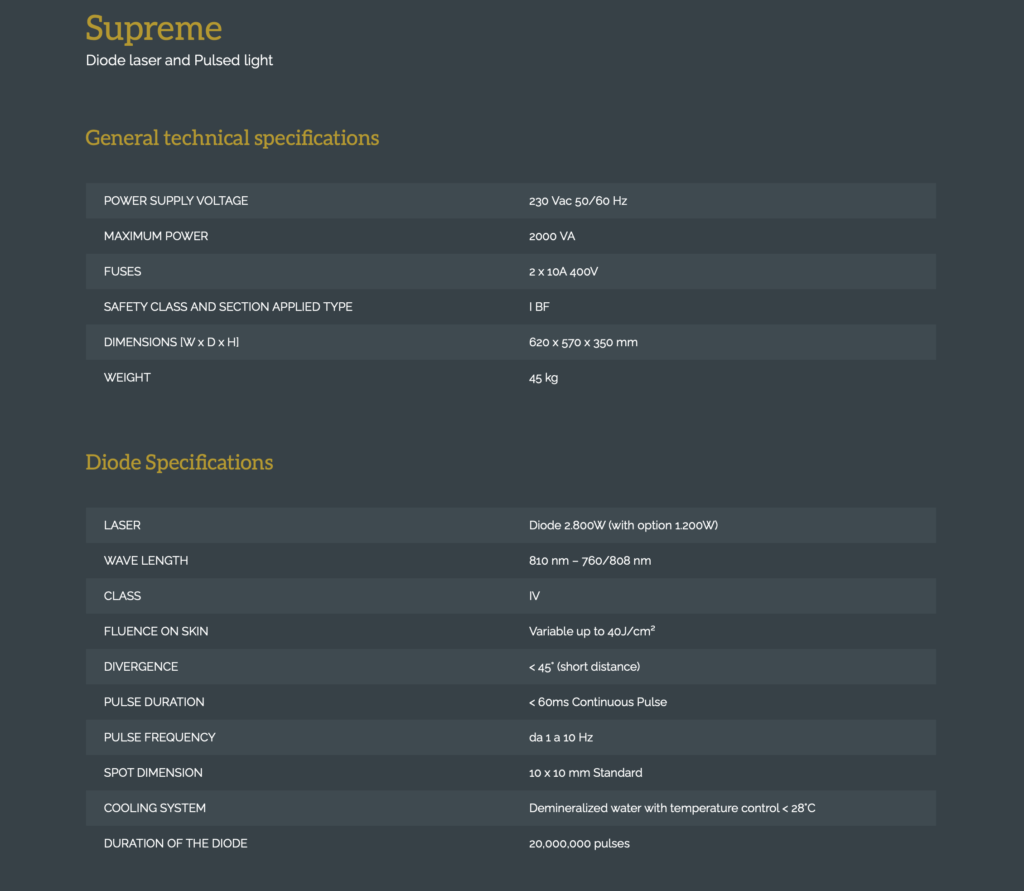Click the class IV value

pyautogui.click(x=534, y=596)
